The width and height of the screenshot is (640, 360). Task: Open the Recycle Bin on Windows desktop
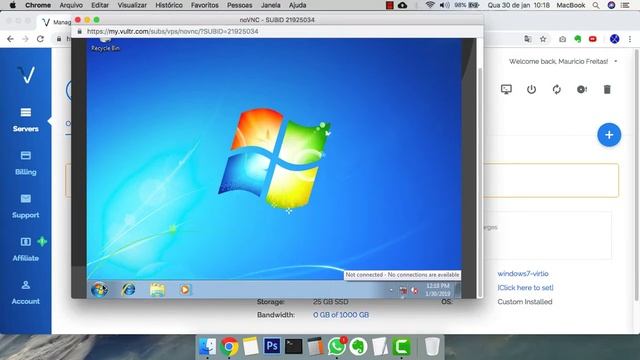pos(105,45)
